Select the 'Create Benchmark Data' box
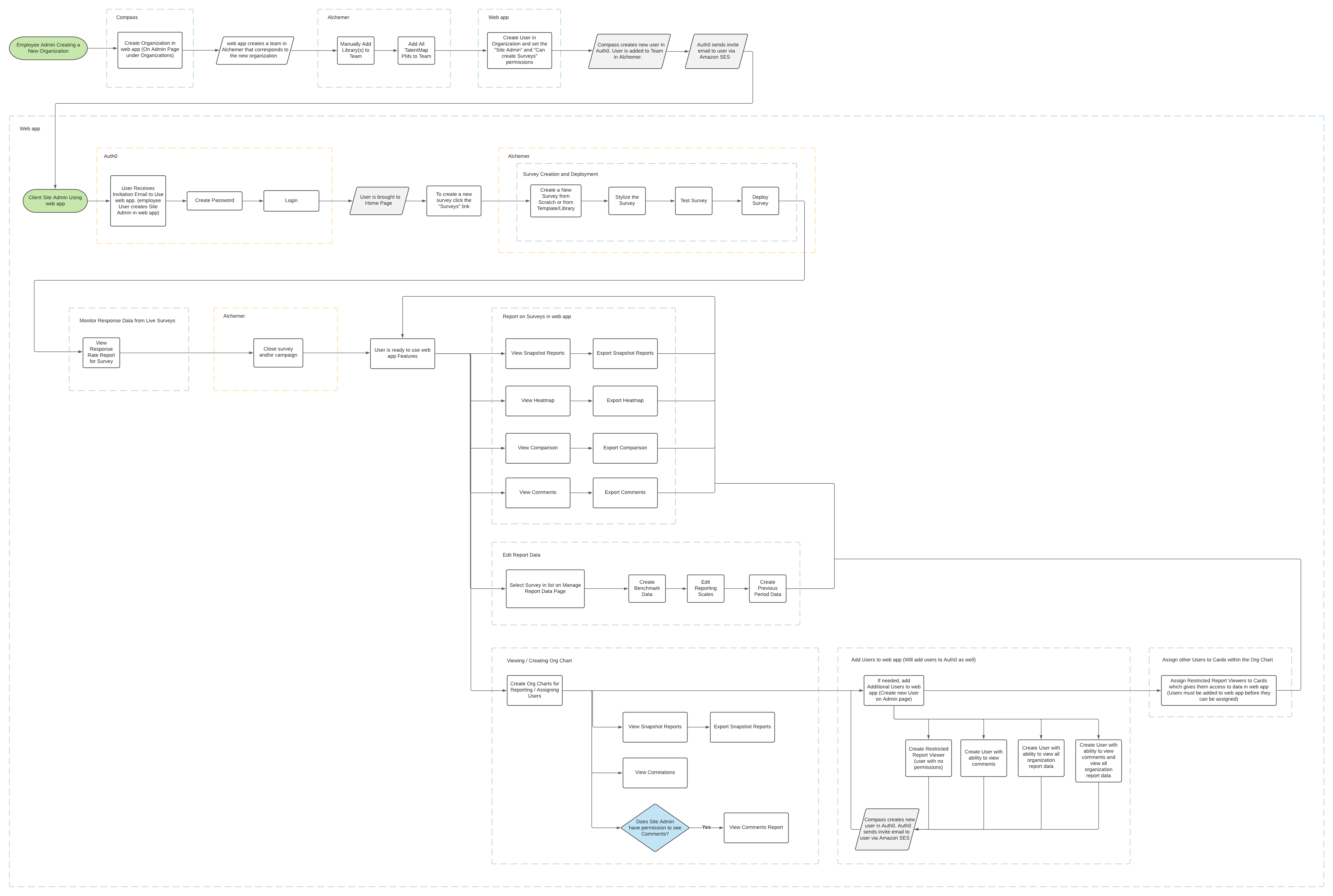This screenshot has width=1333, height=896. [647, 589]
